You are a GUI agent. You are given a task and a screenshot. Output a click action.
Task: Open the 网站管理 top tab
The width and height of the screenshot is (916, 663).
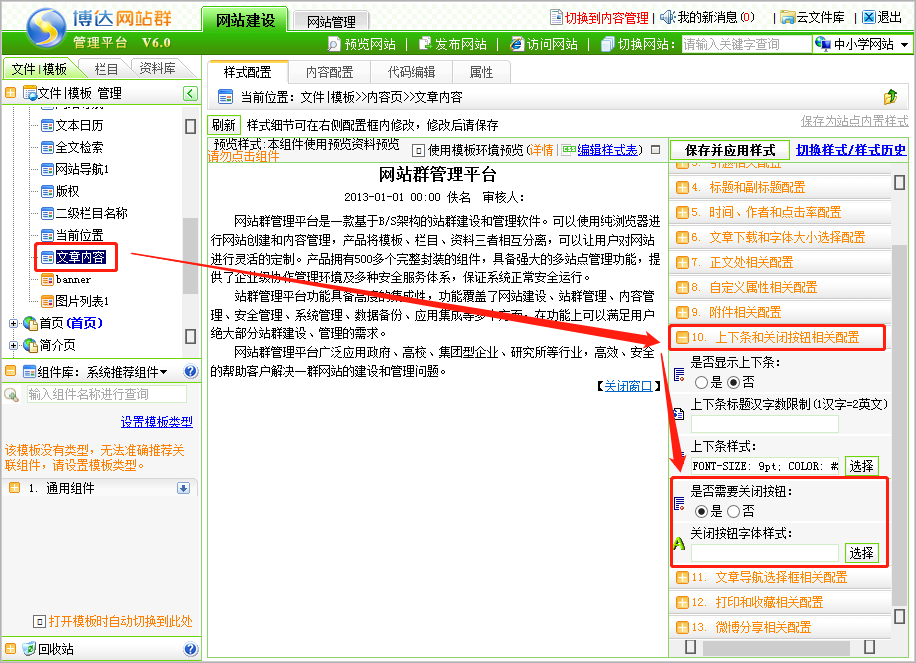pos(331,20)
